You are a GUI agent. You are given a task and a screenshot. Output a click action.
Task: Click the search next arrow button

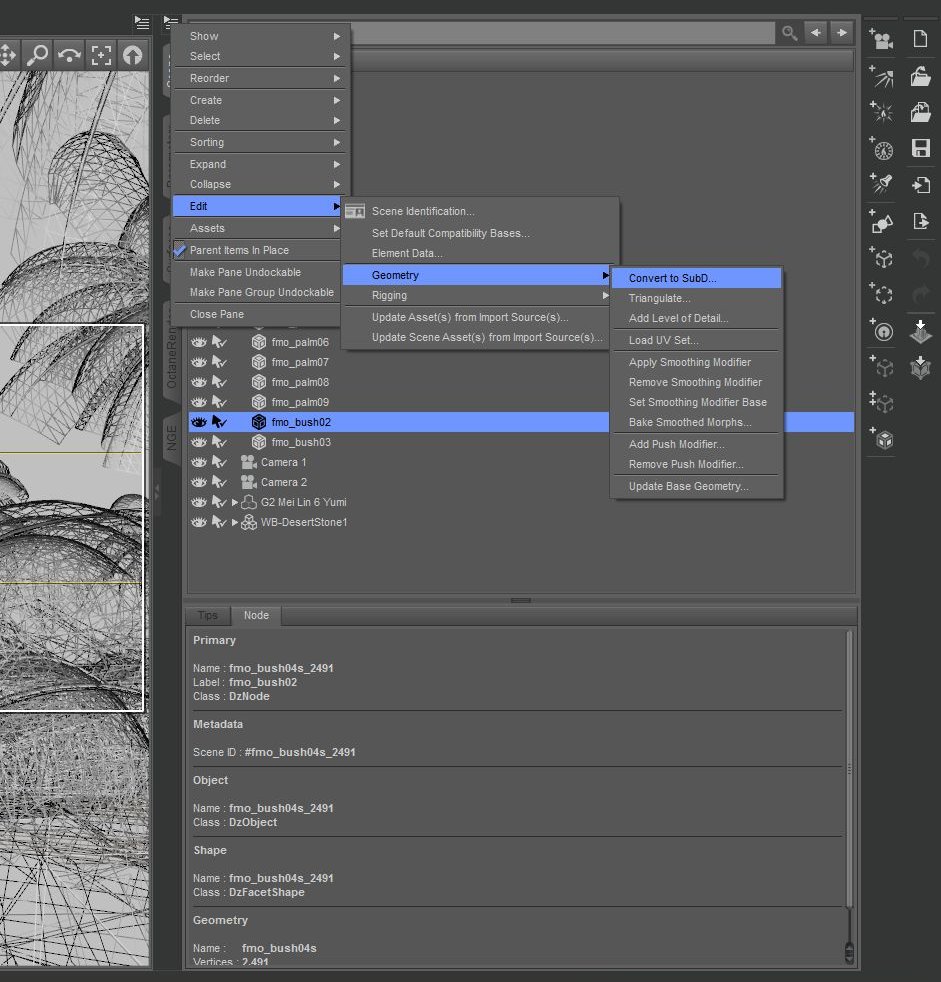pyautogui.click(x=842, y=33)
